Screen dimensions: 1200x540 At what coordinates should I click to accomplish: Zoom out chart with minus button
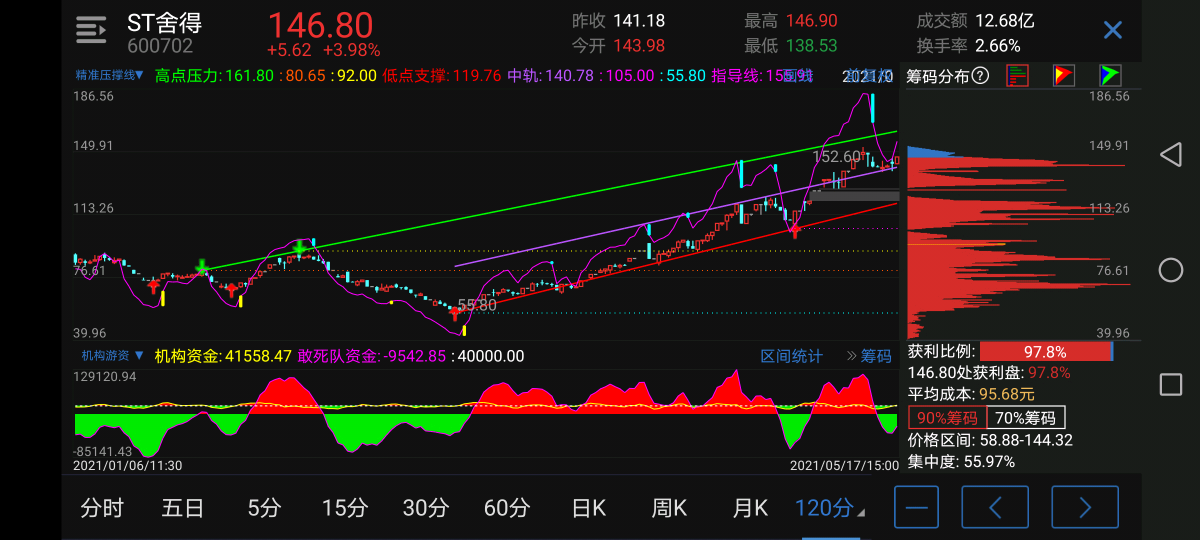(x=917, y=508)
